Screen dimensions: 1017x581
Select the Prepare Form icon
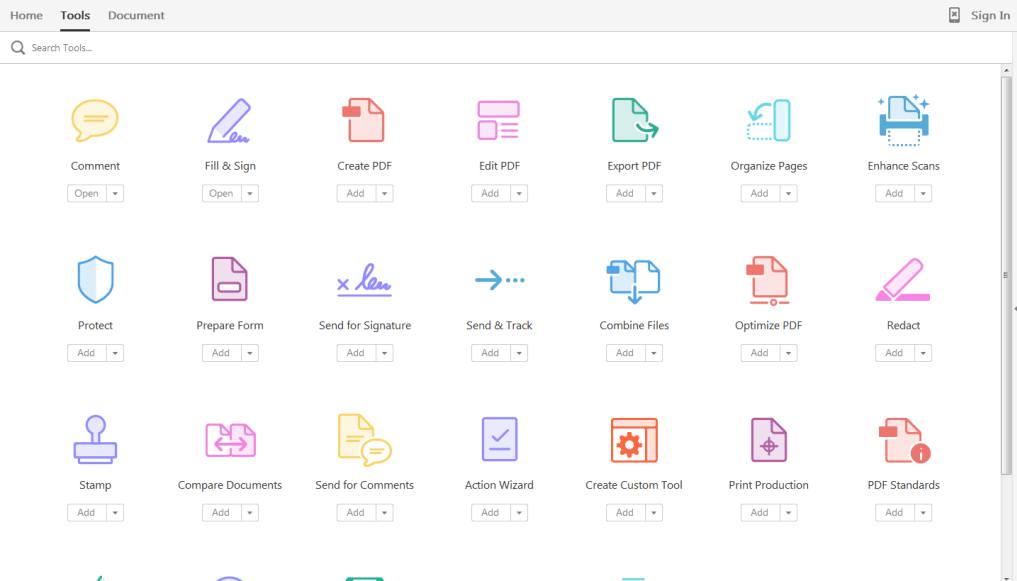230,279
